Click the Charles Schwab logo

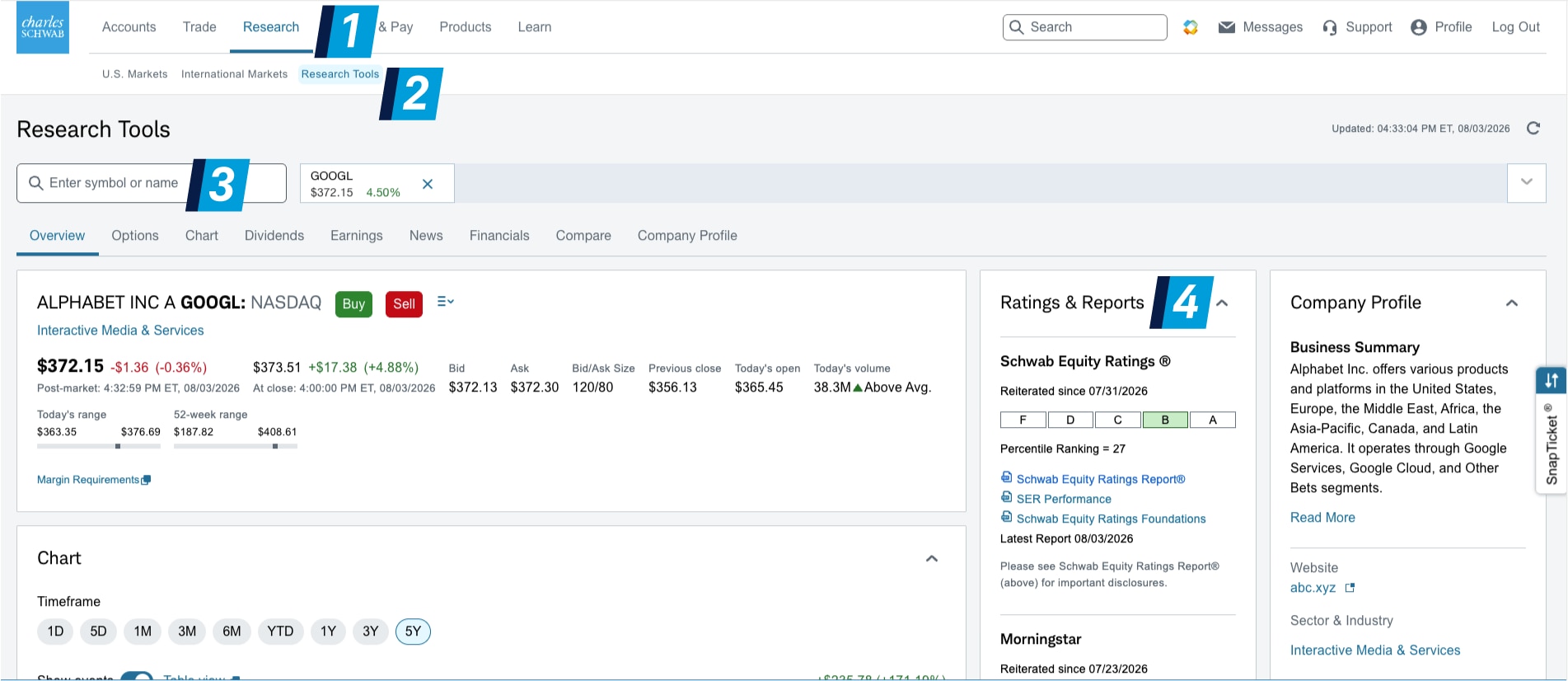43,27
